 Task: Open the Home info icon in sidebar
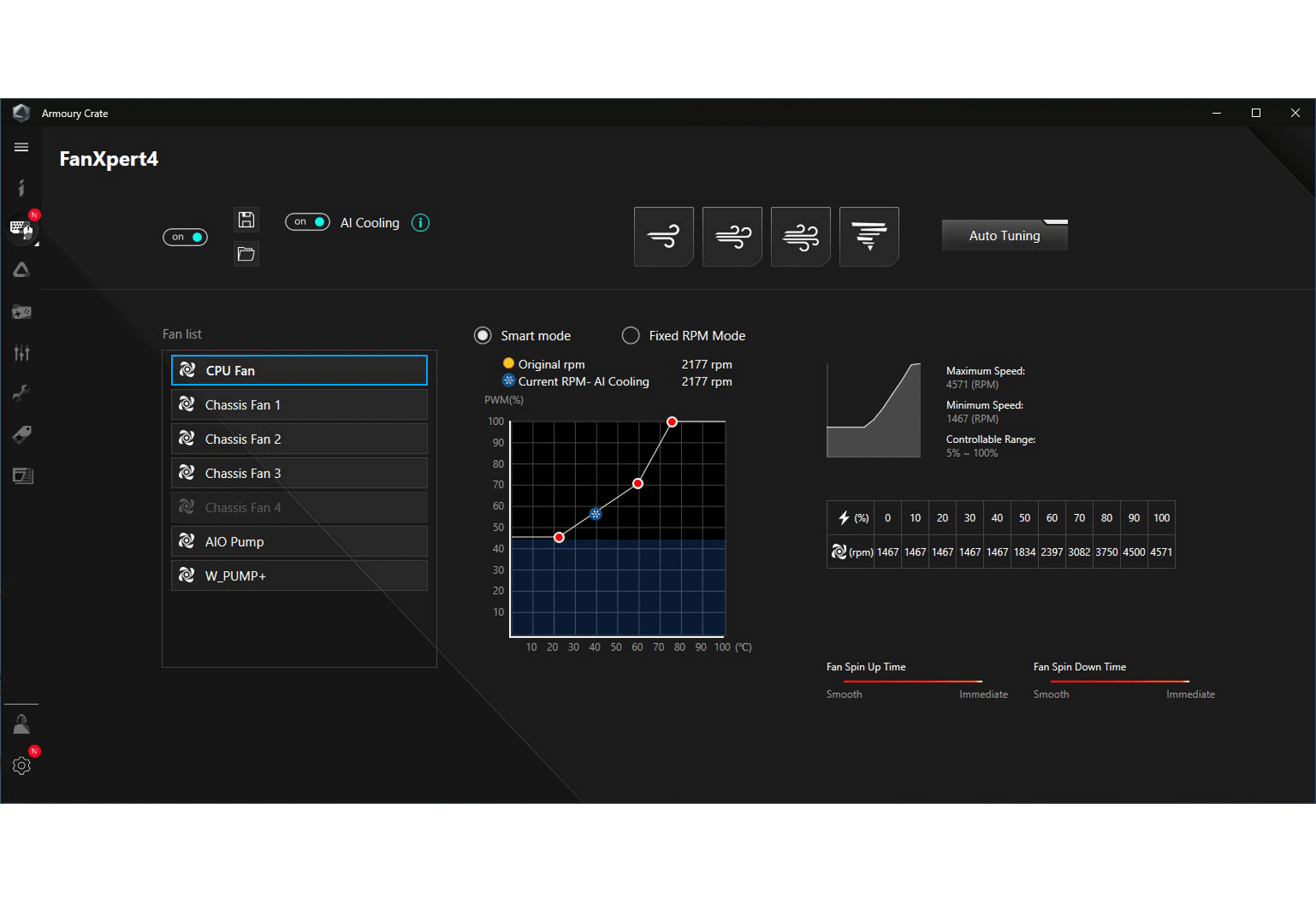[22, 188]
